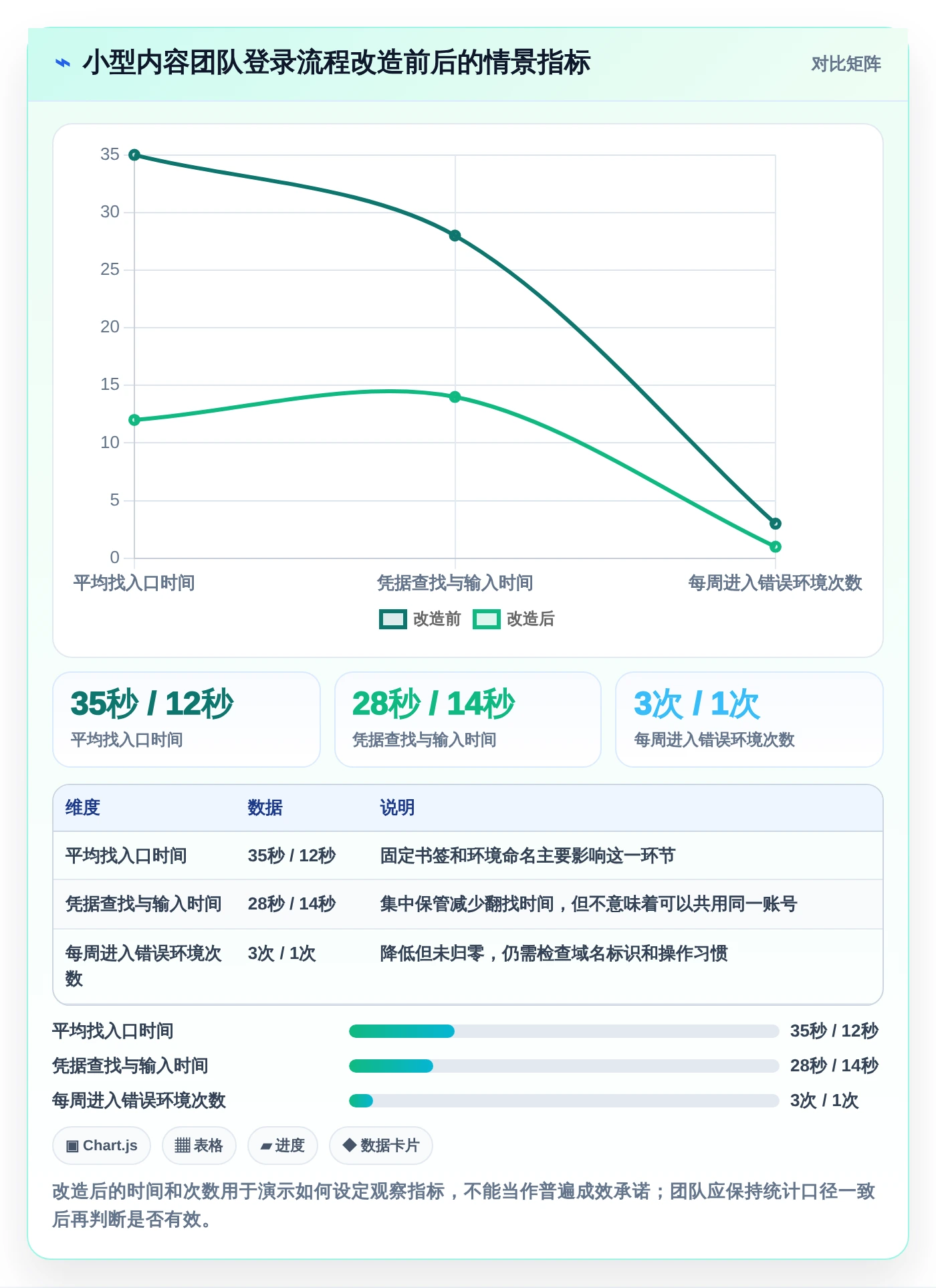Click the 说明 column header
This screenshot has width=936, height=1288.
[398, 808]
